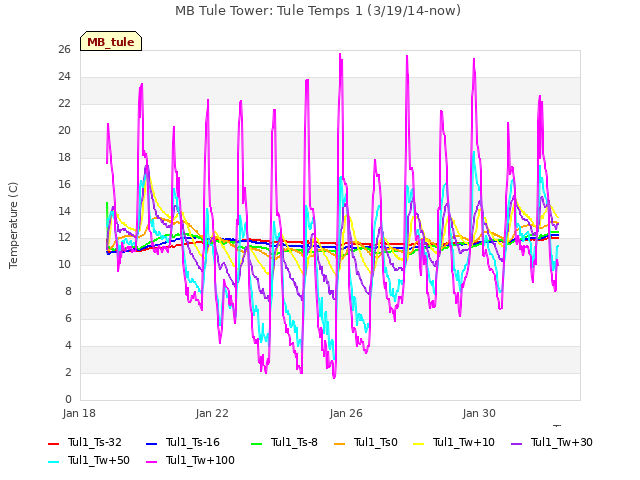Click the purple Tul1_Tw+30 color swatch
This screenshot has width=640, height=480.
[516, 444]
